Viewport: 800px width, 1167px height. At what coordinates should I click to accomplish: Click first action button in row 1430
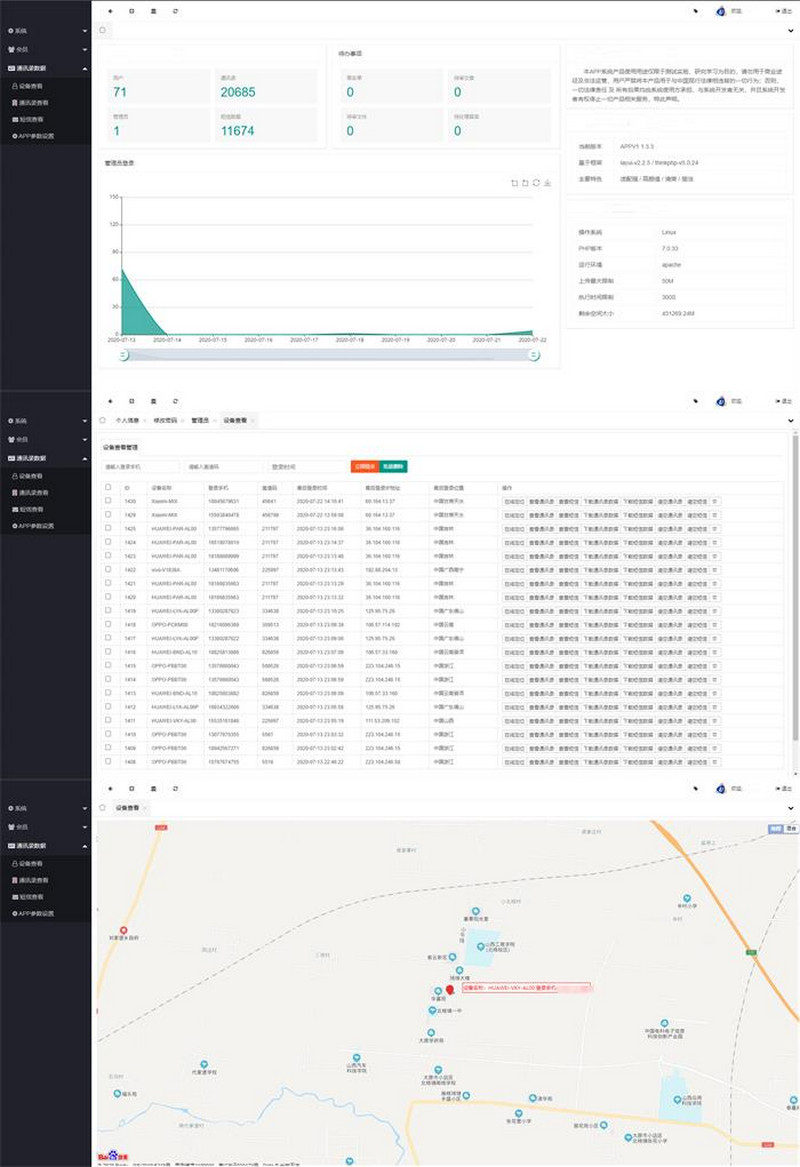click(x=514, y=502)
